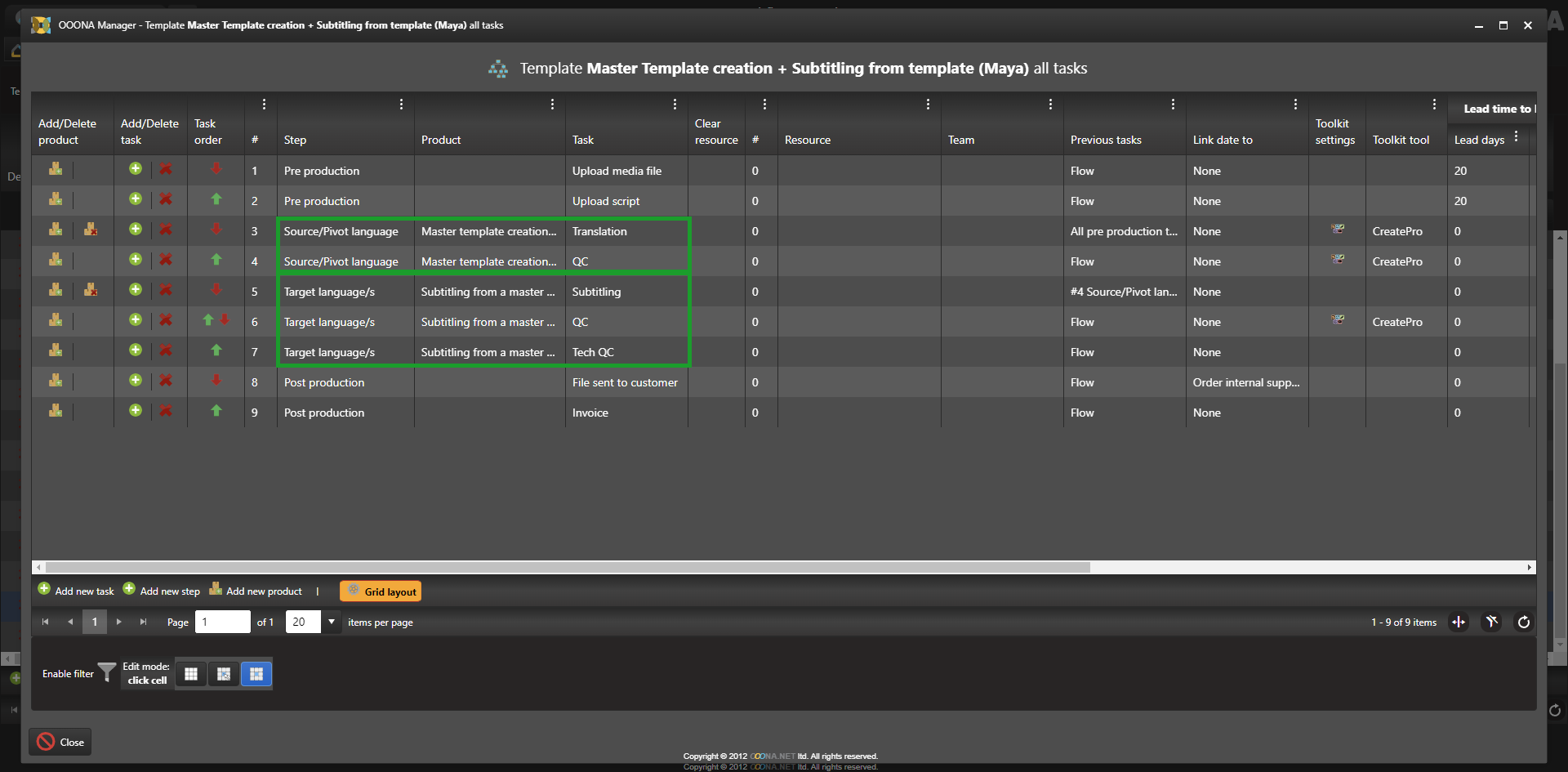This screenshot has height=772, width=1568.
Task: Toggle the Enable filter funnel
Action: [x=107, y=673]
